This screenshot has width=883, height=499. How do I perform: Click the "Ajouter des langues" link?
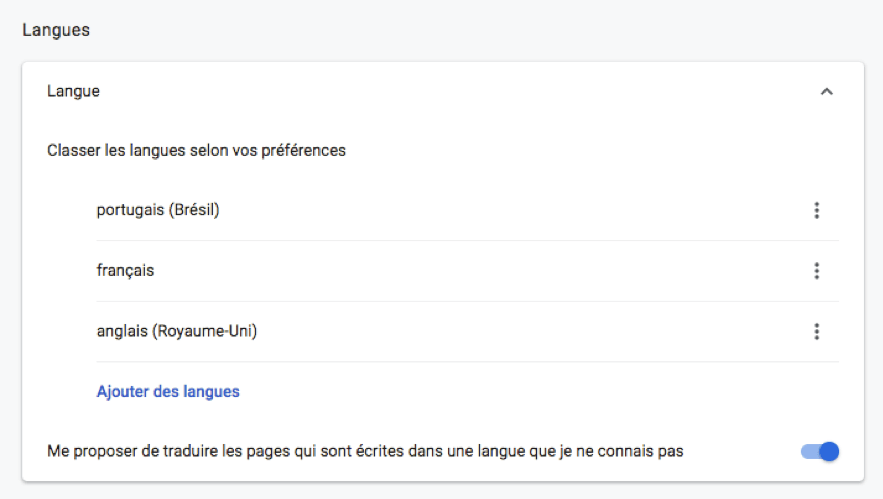tap(168, 391)
